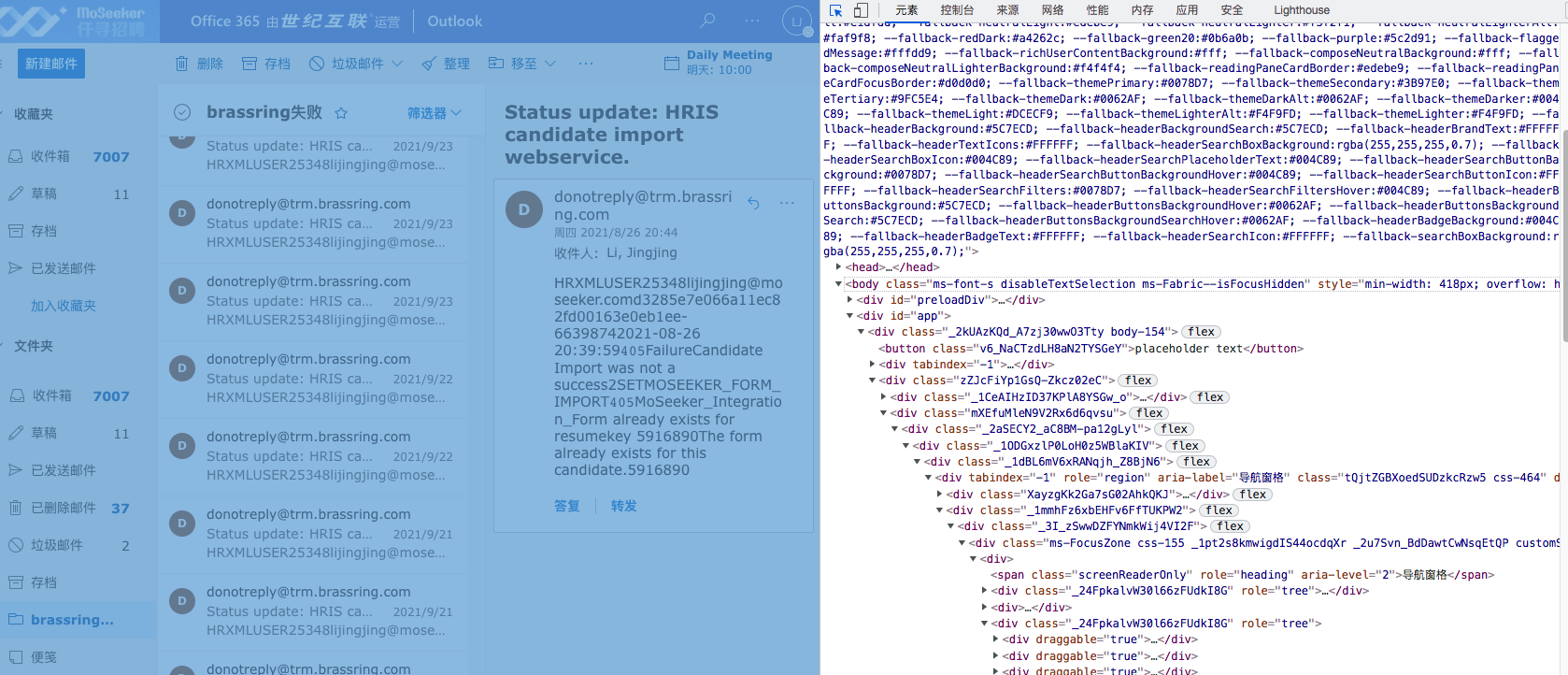
Task: Switch to the 控制台 DevTools tab
Action: coord(957,10)
